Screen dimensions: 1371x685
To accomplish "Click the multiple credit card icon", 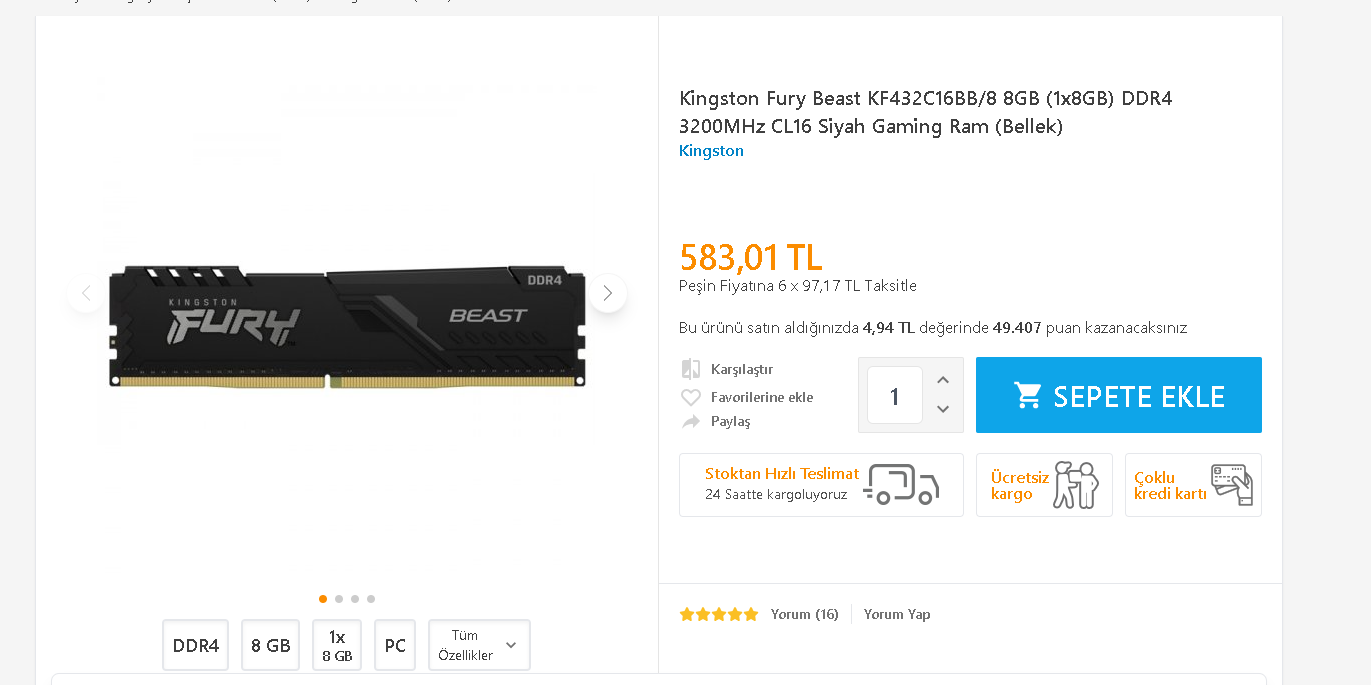I will tap(1231, 484).
